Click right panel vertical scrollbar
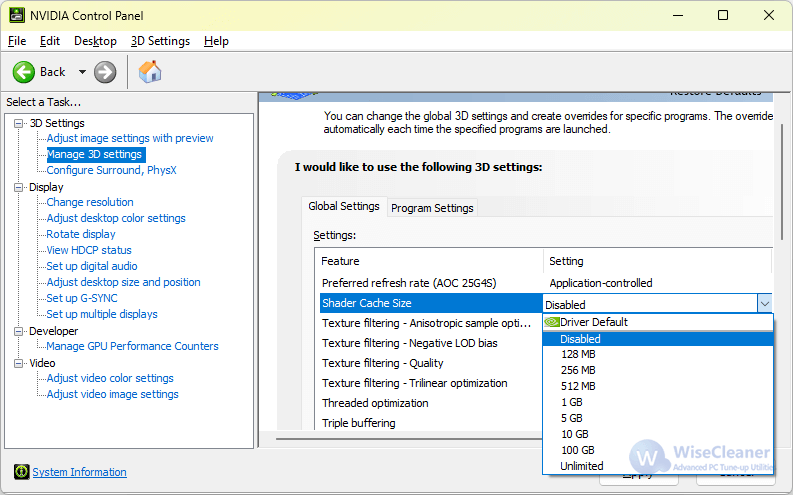793x495 pixels. click(782, 182)
